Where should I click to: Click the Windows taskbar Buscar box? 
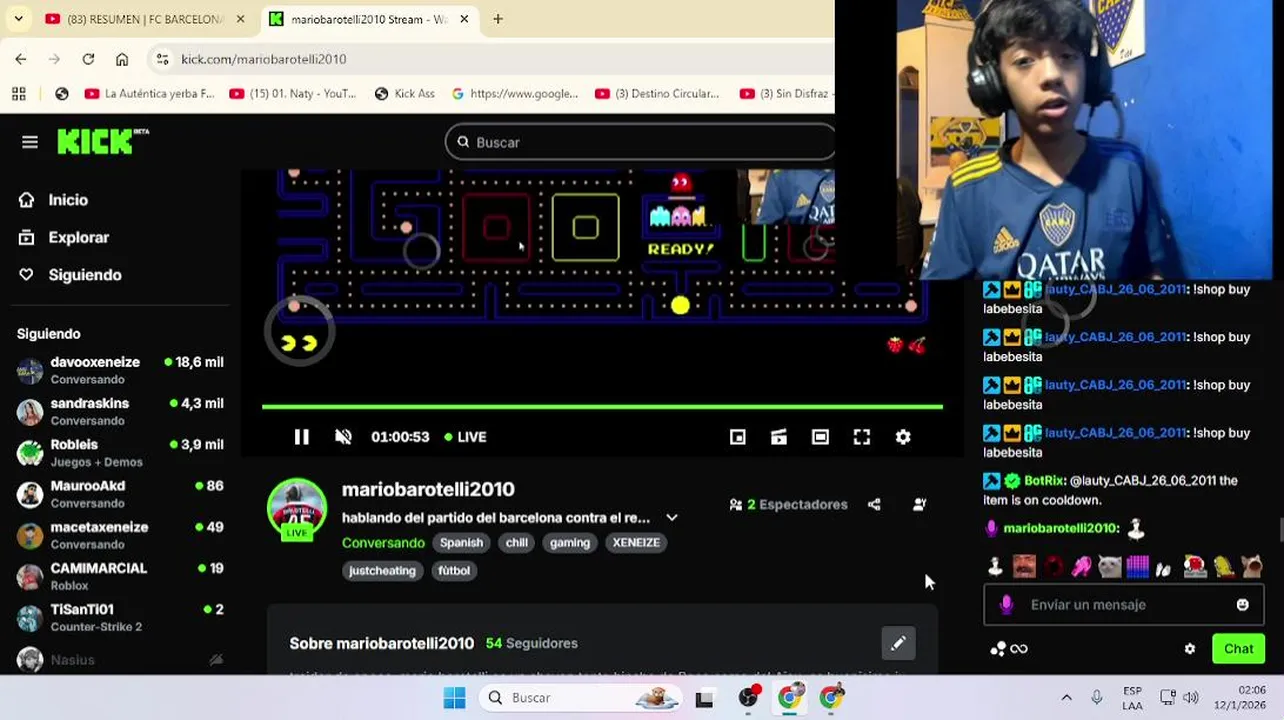coord(582,698)
